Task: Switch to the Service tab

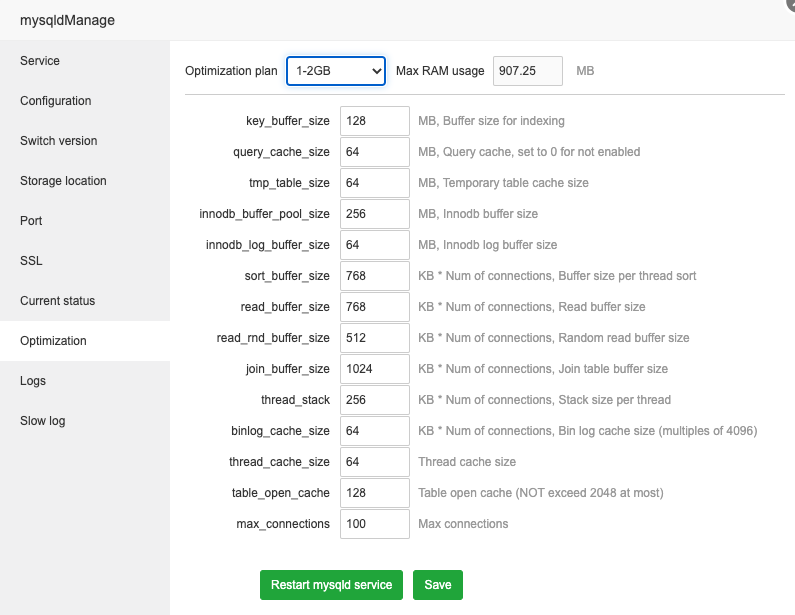Action: click(40, 61)
